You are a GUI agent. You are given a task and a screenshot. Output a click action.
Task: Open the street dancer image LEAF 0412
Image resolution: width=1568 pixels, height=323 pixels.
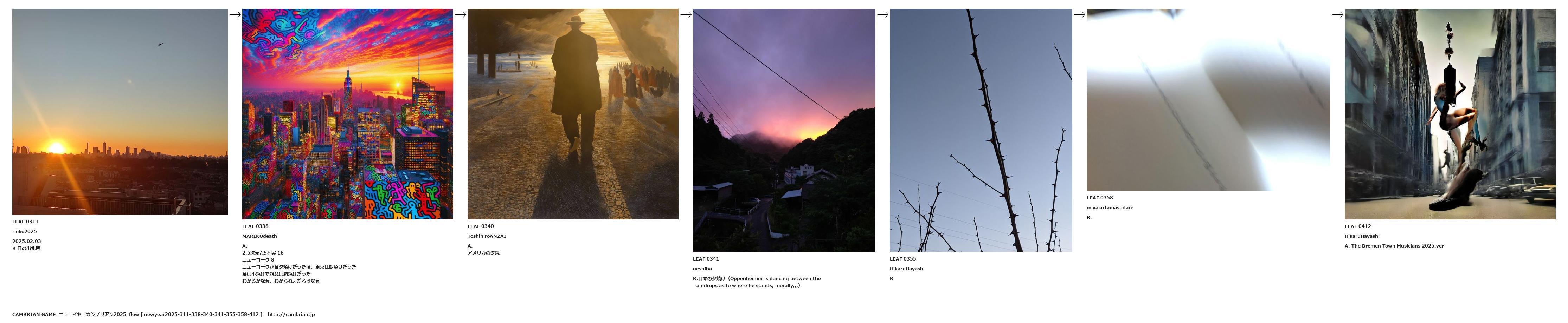[1450, 114]
